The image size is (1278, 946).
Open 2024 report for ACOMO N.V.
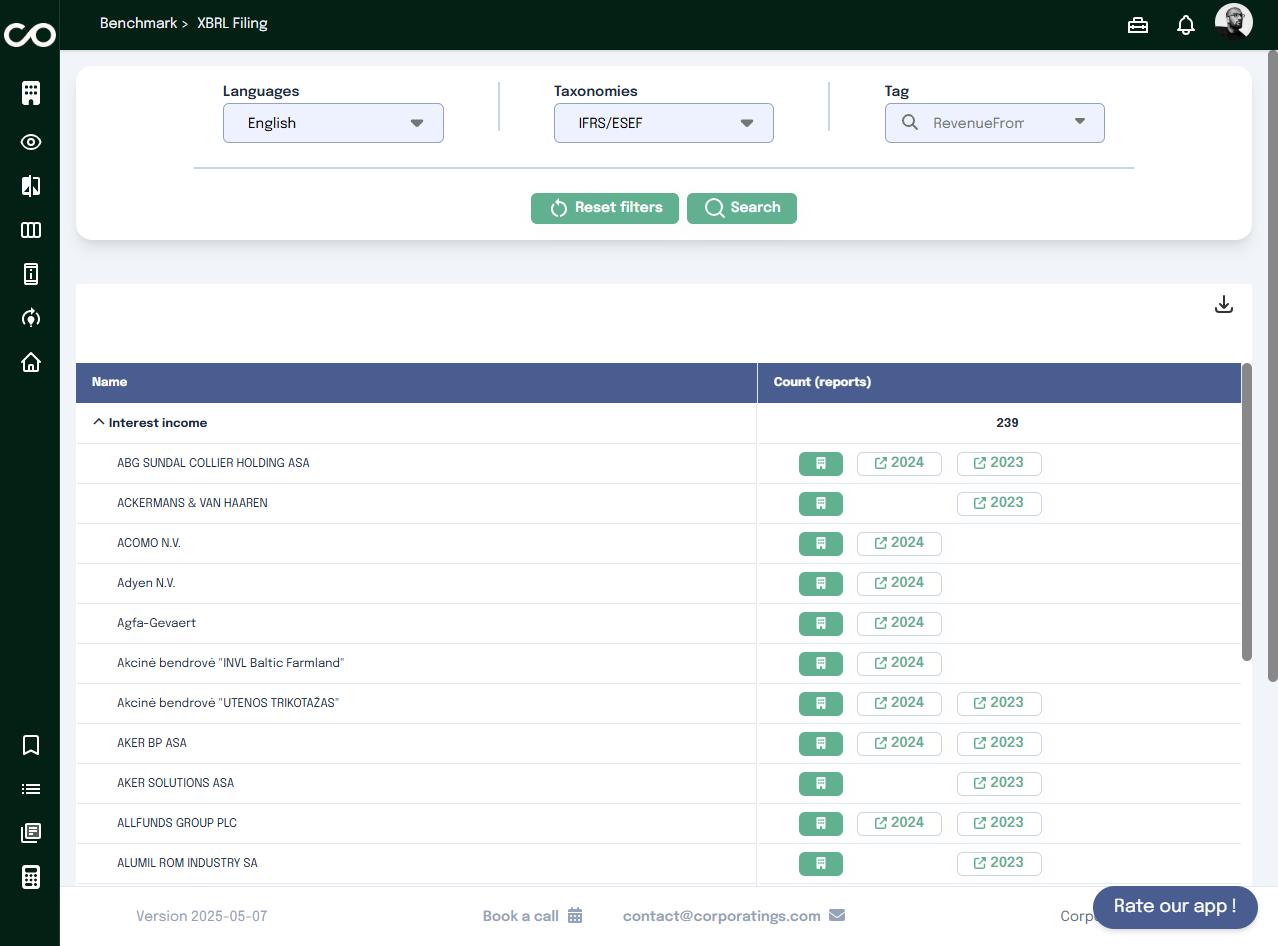[899, 543]
